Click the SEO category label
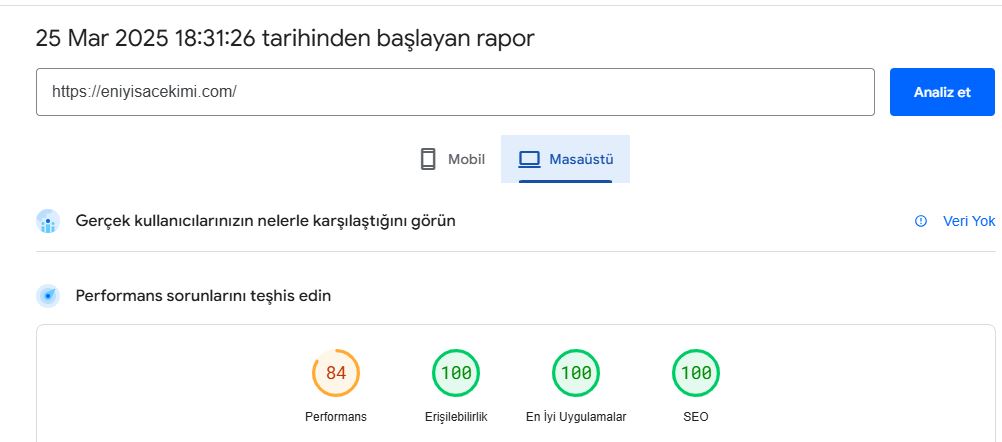The height and width of the screenshot is (442, 1002). pyautogui.click(x=696, y=417)
